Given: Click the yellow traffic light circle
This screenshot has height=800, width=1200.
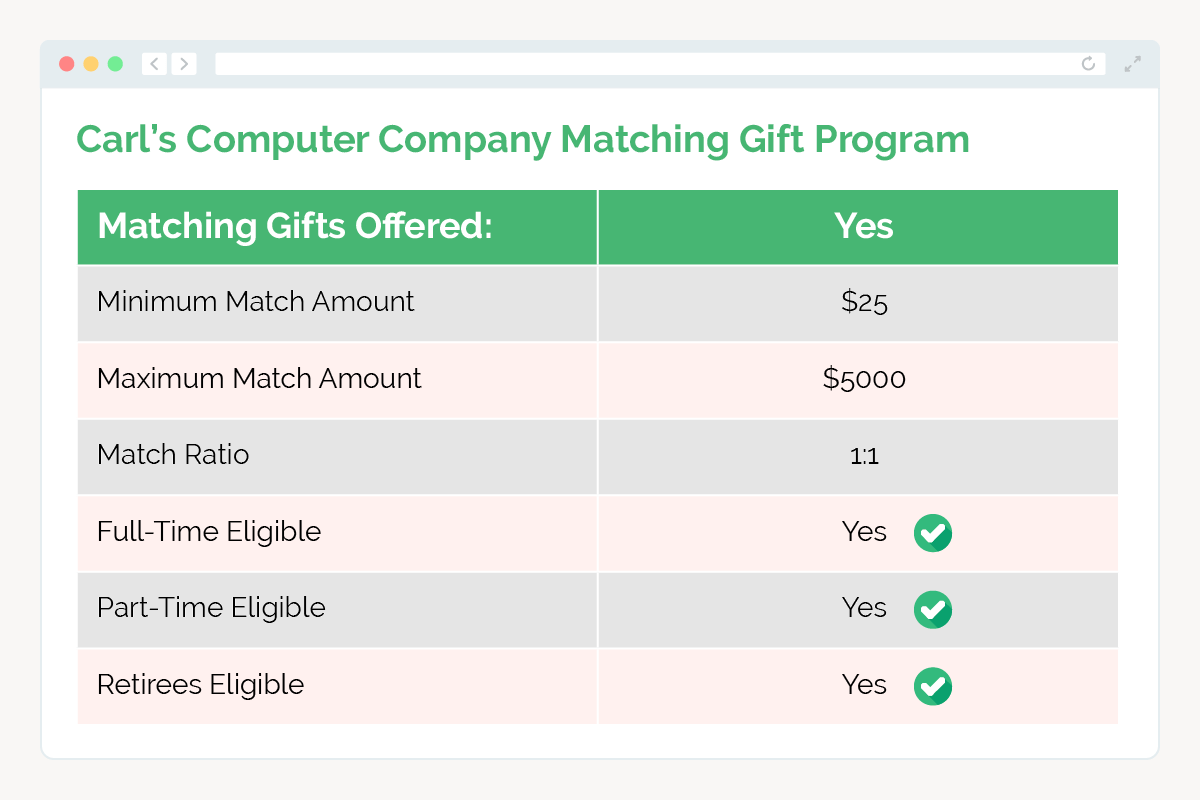Looking at the screenshot, I should 90,63.
